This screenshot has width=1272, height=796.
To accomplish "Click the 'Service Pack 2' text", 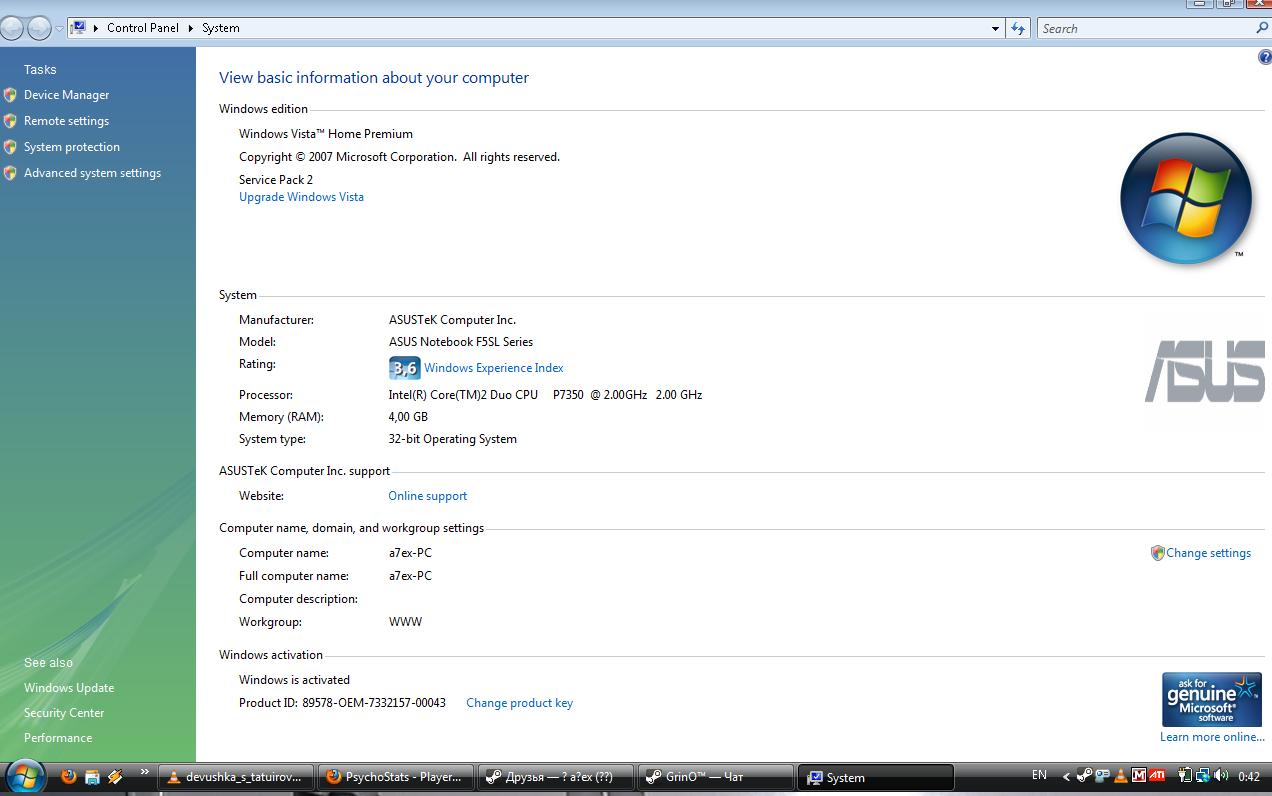I will [x=276, y=180].
